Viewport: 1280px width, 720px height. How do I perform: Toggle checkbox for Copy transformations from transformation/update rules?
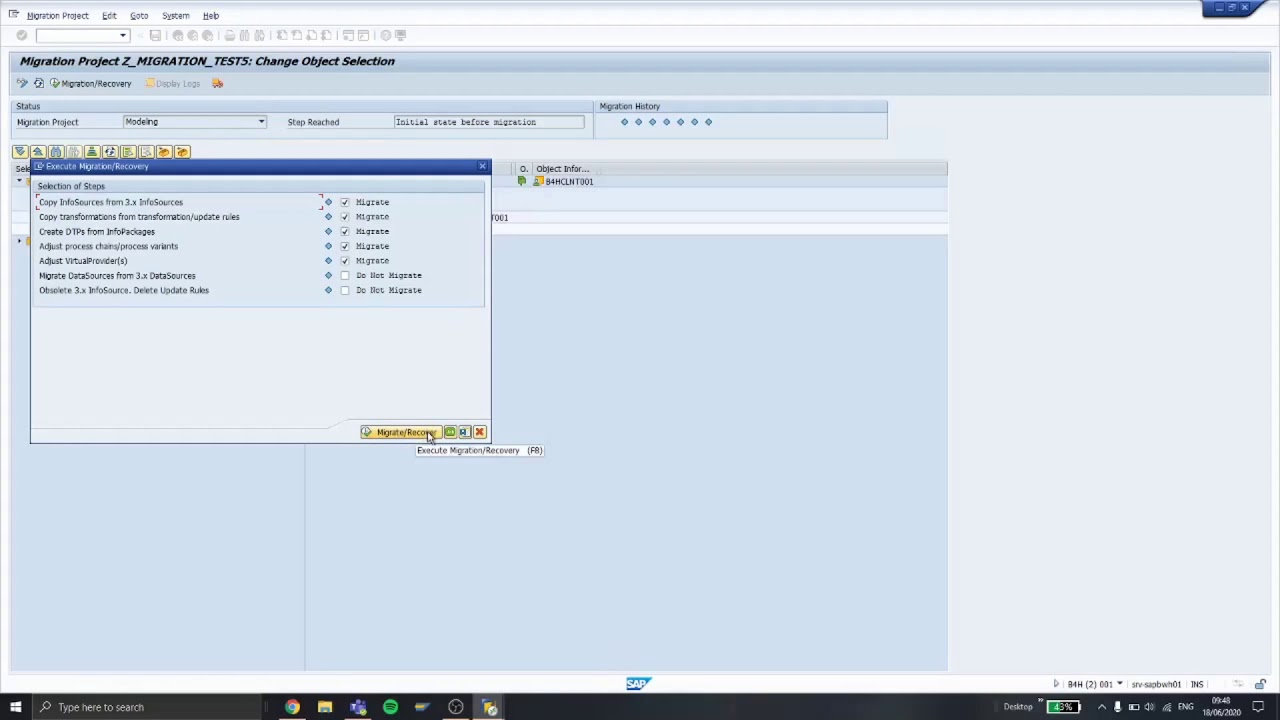click(x=345, y=217)
